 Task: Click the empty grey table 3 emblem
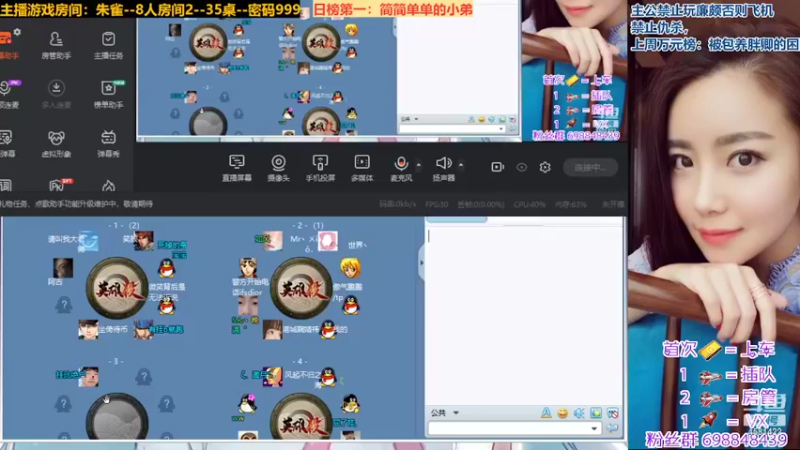(x=117, y=416)
